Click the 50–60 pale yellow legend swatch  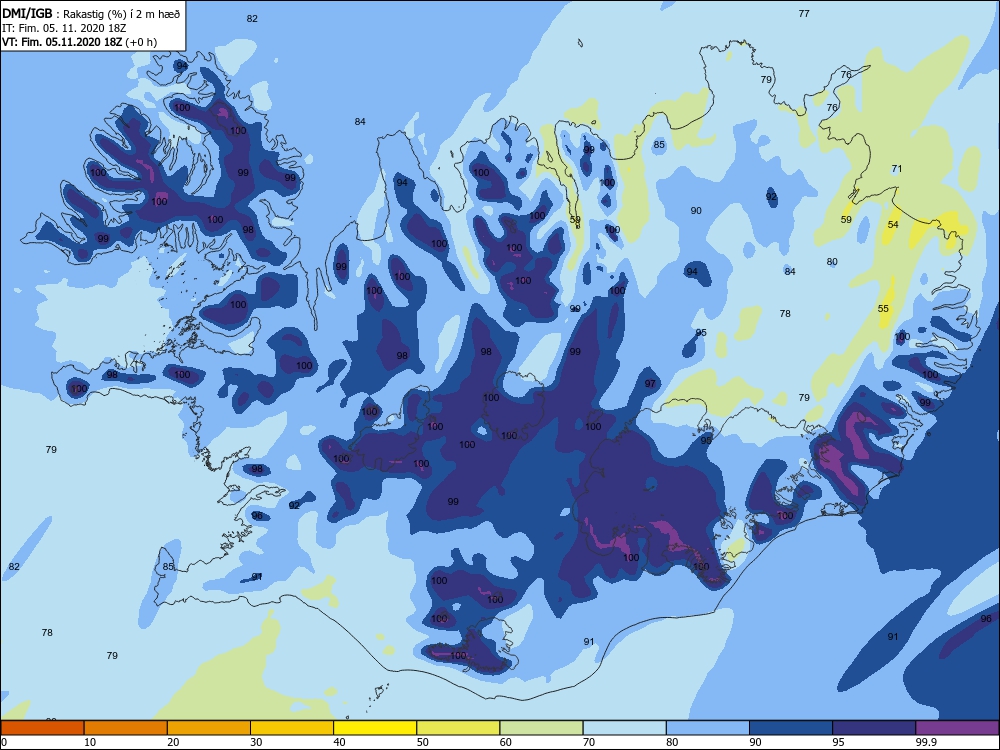[x=458, y=728]
